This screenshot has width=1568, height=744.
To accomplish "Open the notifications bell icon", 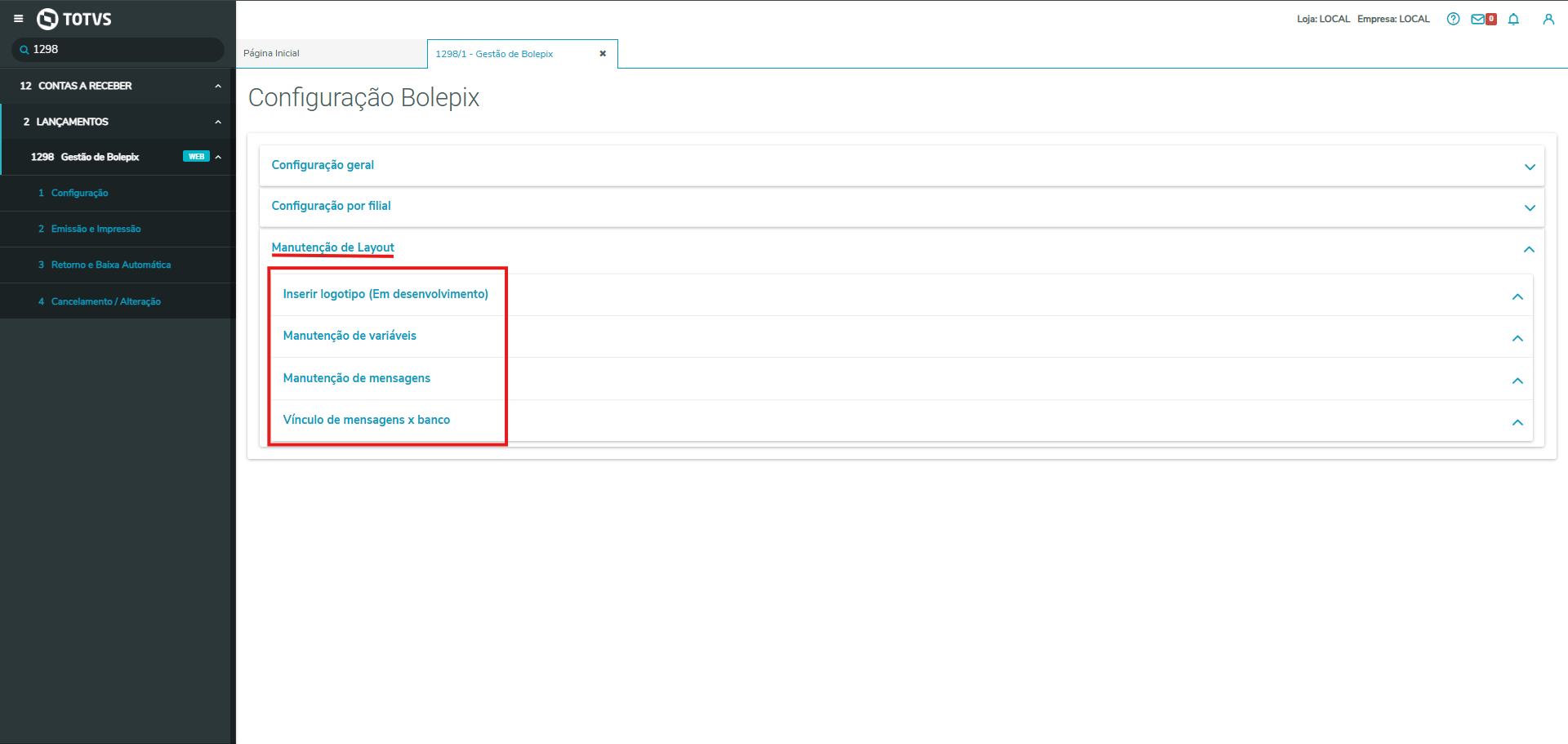I will [x=1513, y=19].
